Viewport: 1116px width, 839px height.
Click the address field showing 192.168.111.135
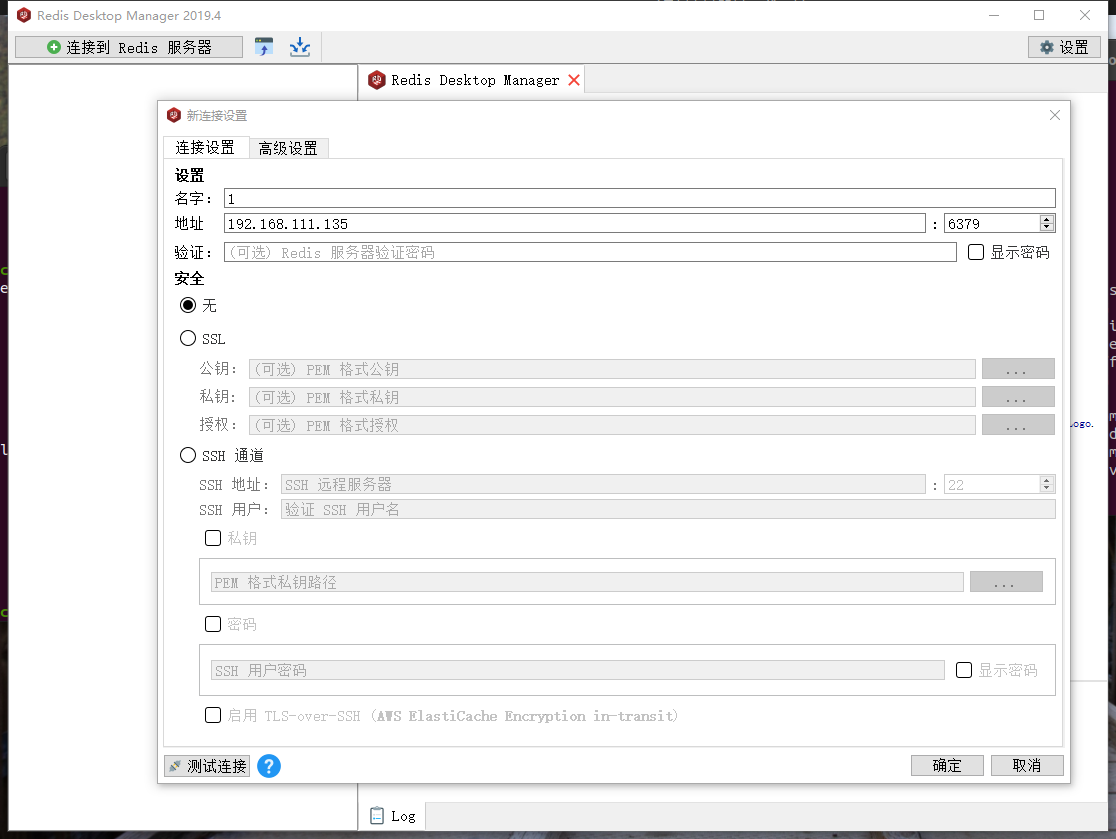[x=574, y=223]
